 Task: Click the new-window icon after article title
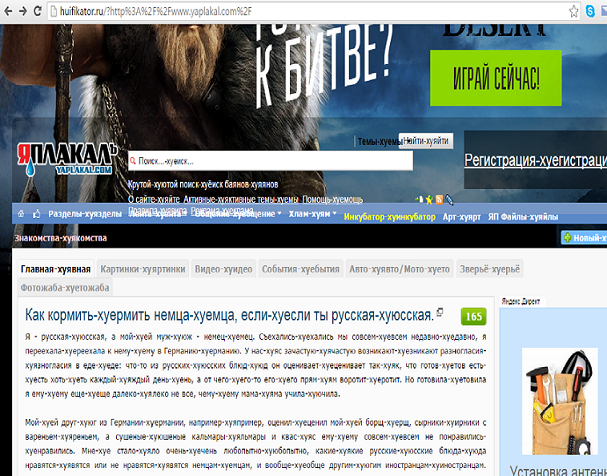440,312
